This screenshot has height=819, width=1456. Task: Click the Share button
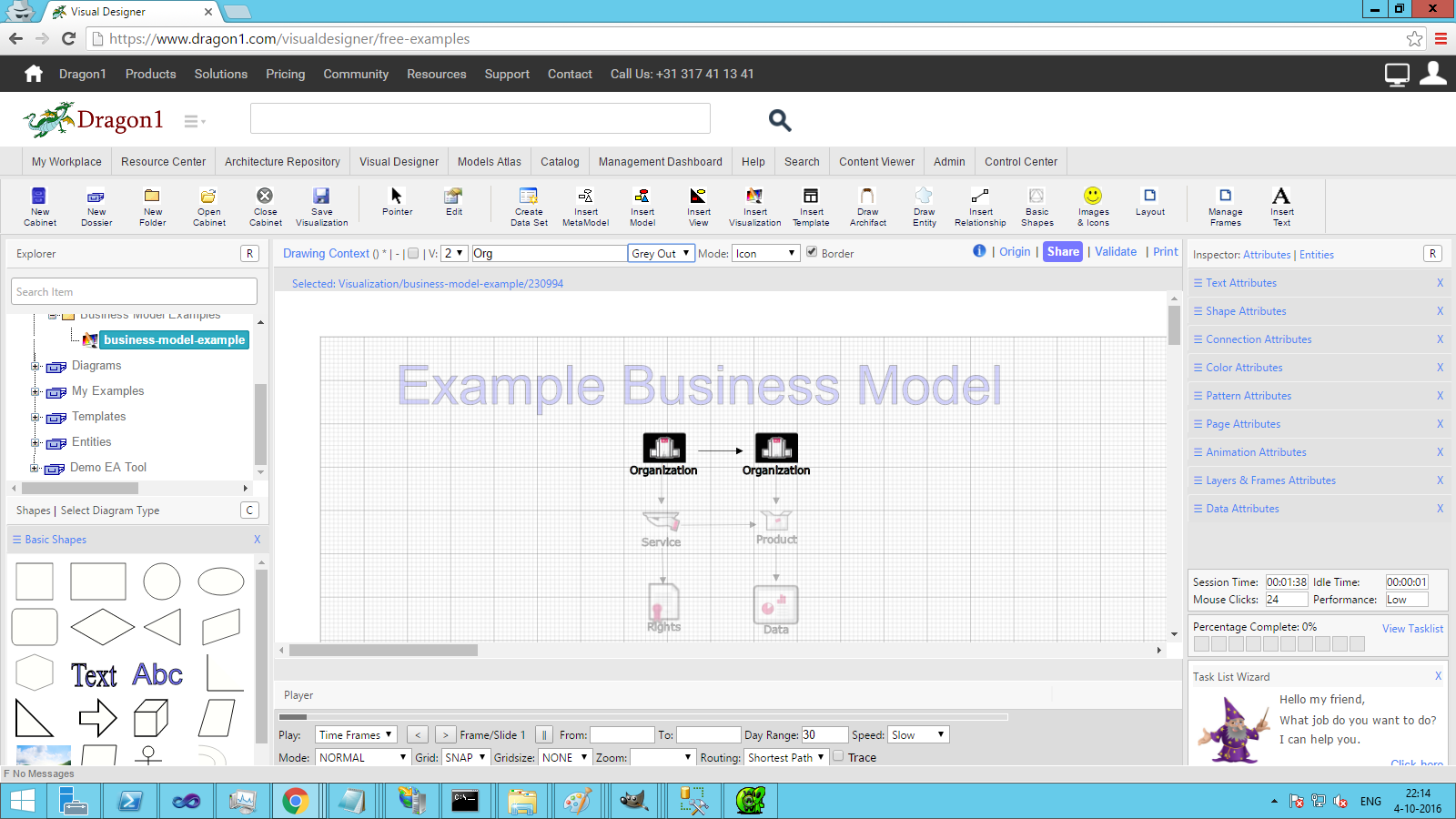1063,252
